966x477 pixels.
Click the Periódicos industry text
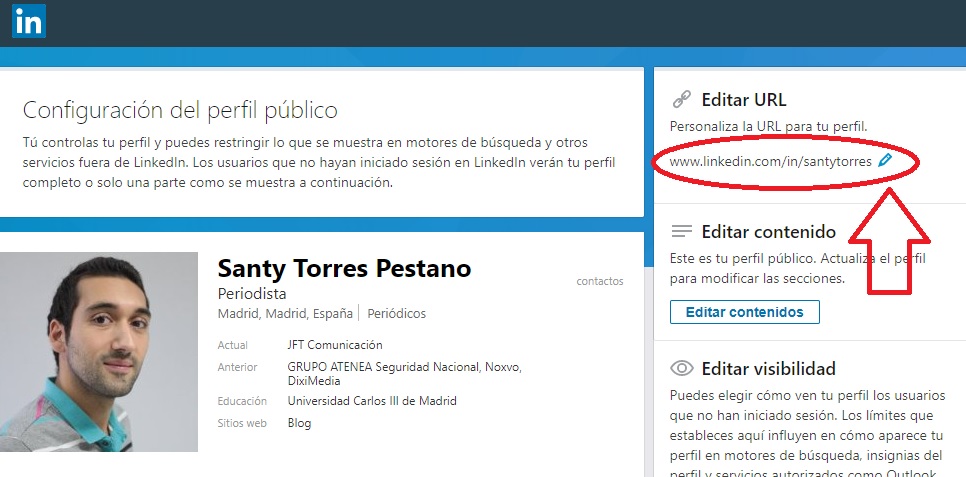point(397,314)
